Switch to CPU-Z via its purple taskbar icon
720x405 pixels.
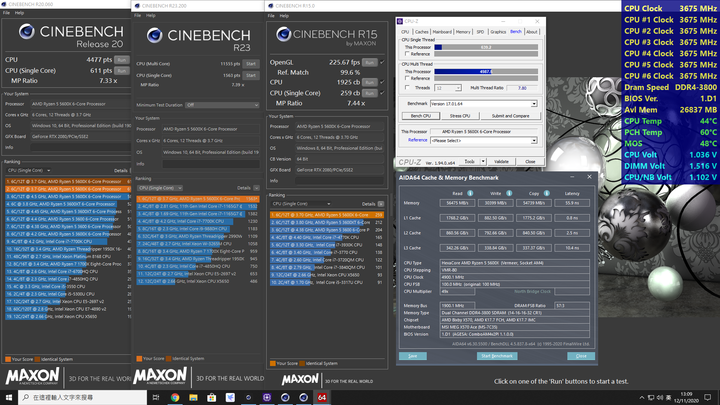coord(267,397)
